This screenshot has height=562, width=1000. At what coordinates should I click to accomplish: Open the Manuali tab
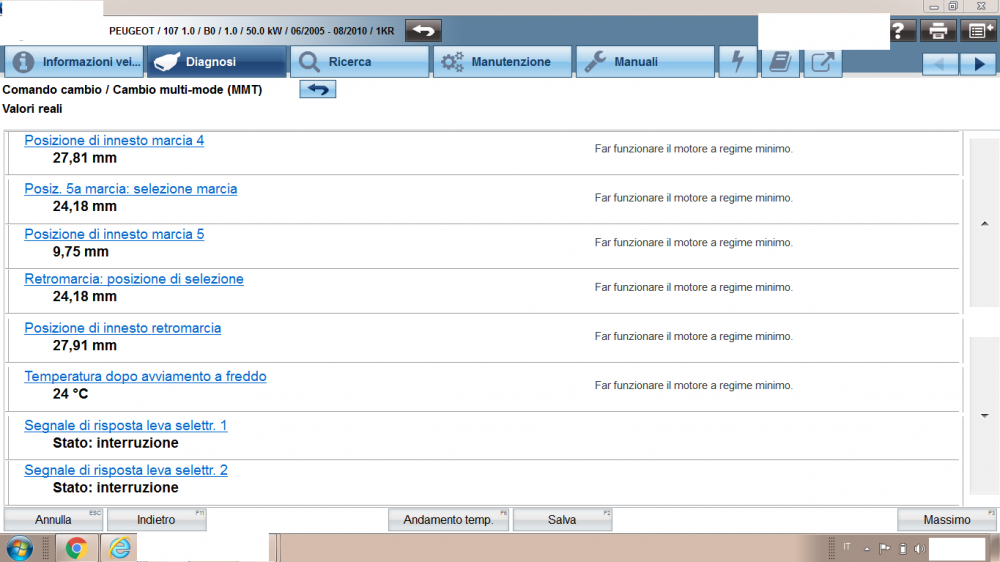point(646,62)
